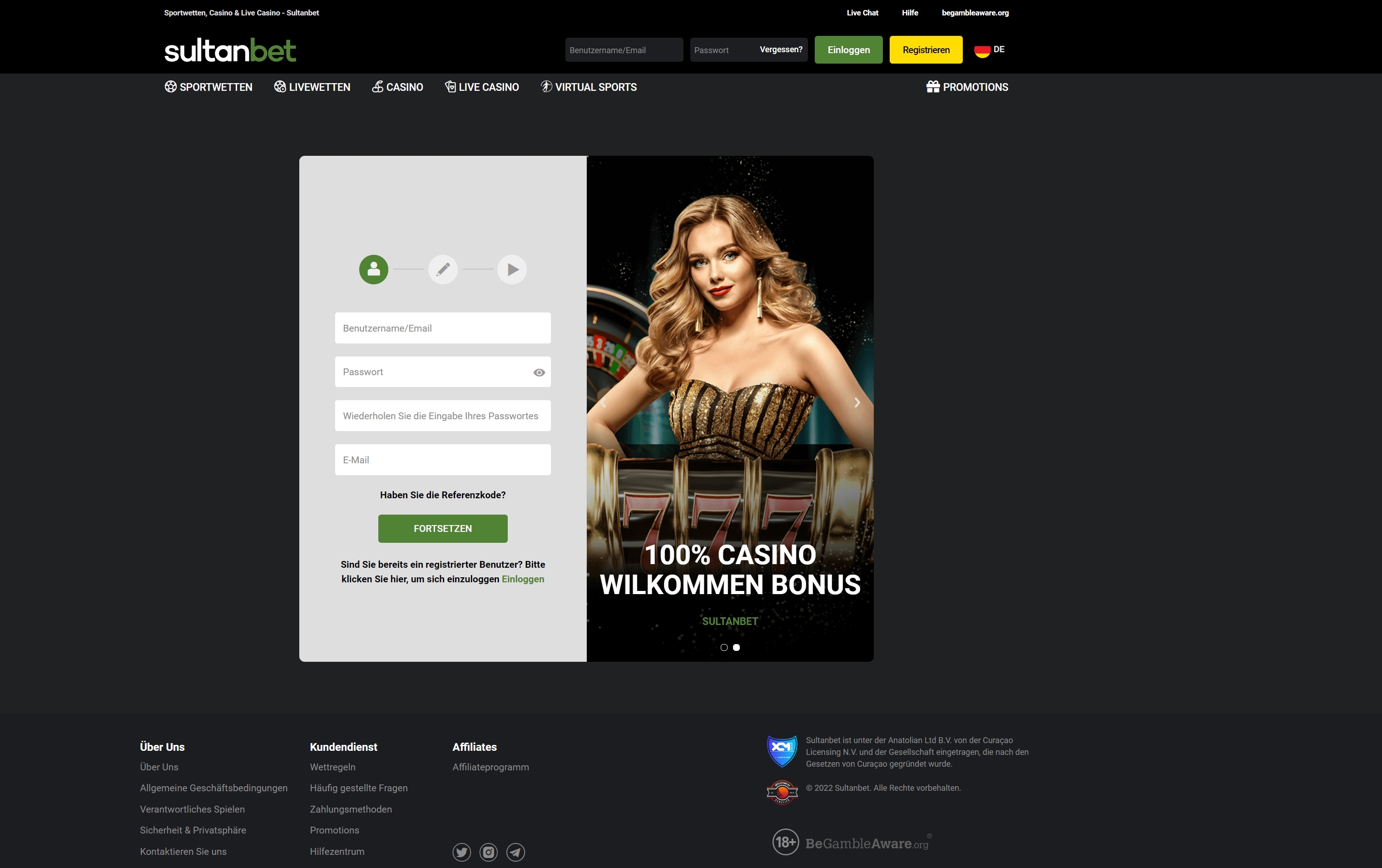Click the Vergessen? password link
Screen dimensions: 1382x868
[781, 50]
